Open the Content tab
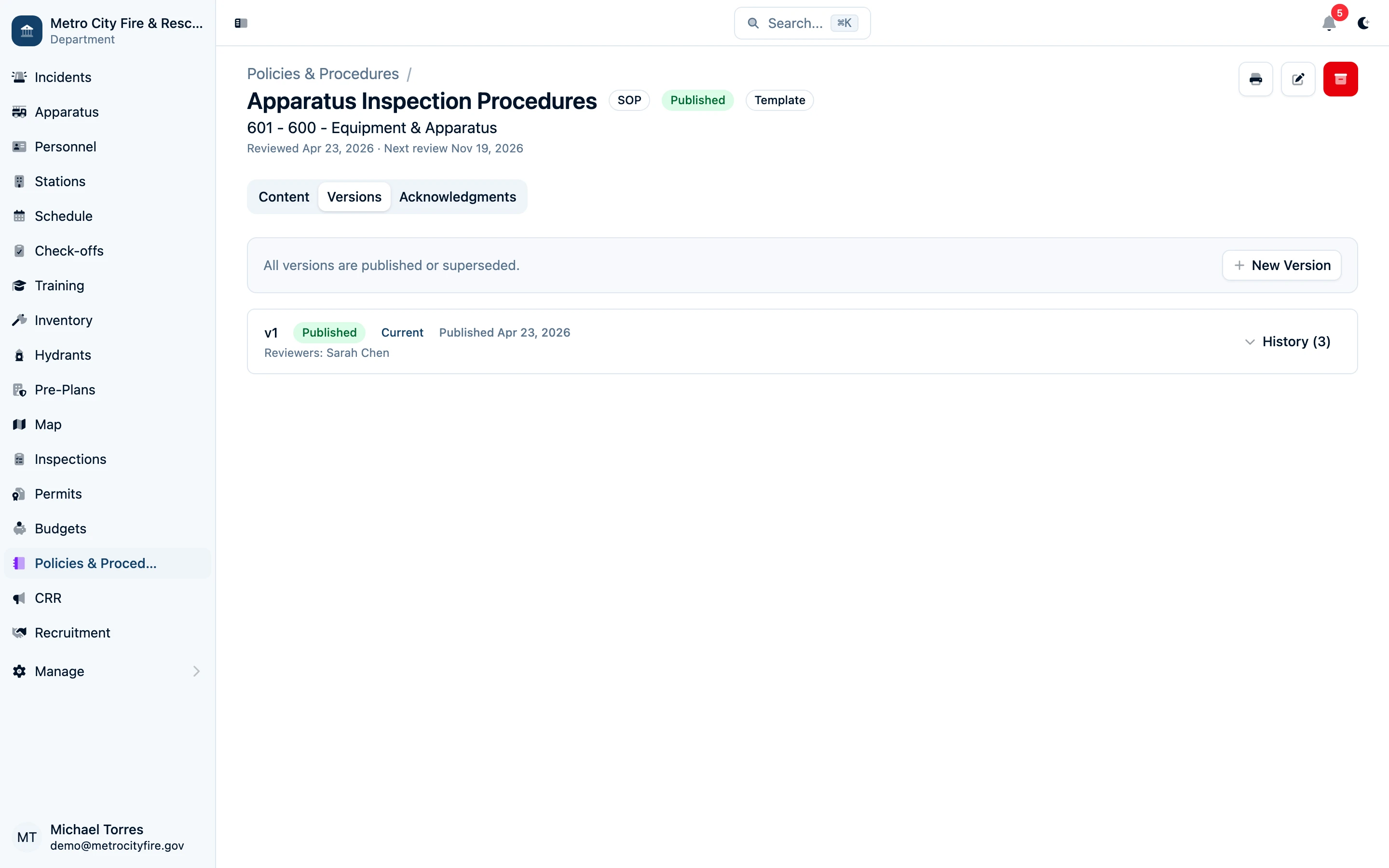This screenshot has width=1389, height=868. coord(284,196)
